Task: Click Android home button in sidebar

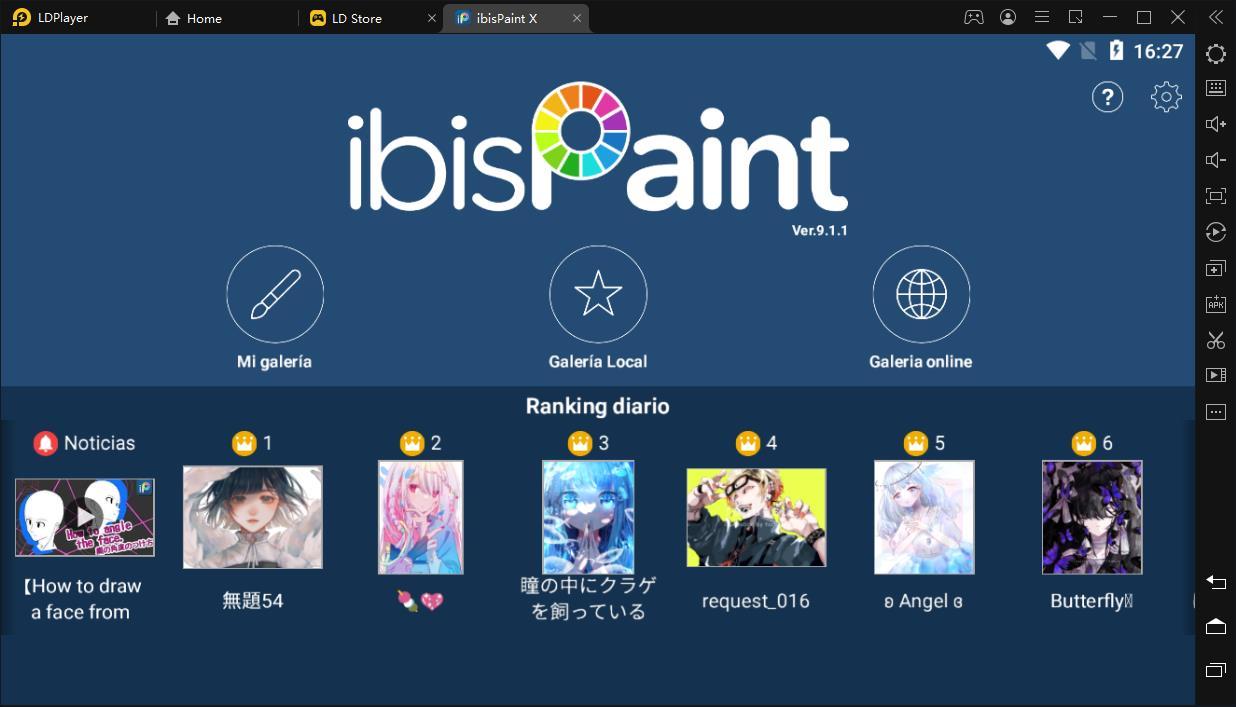Action: (x=1216, y=626)
